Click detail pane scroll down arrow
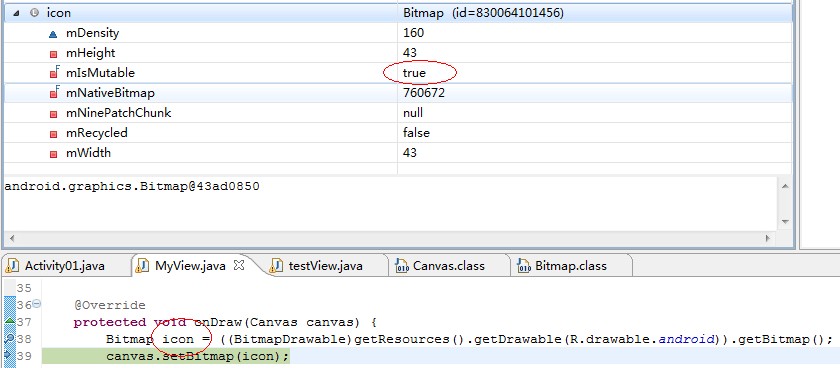 click(x=785, y=221)
